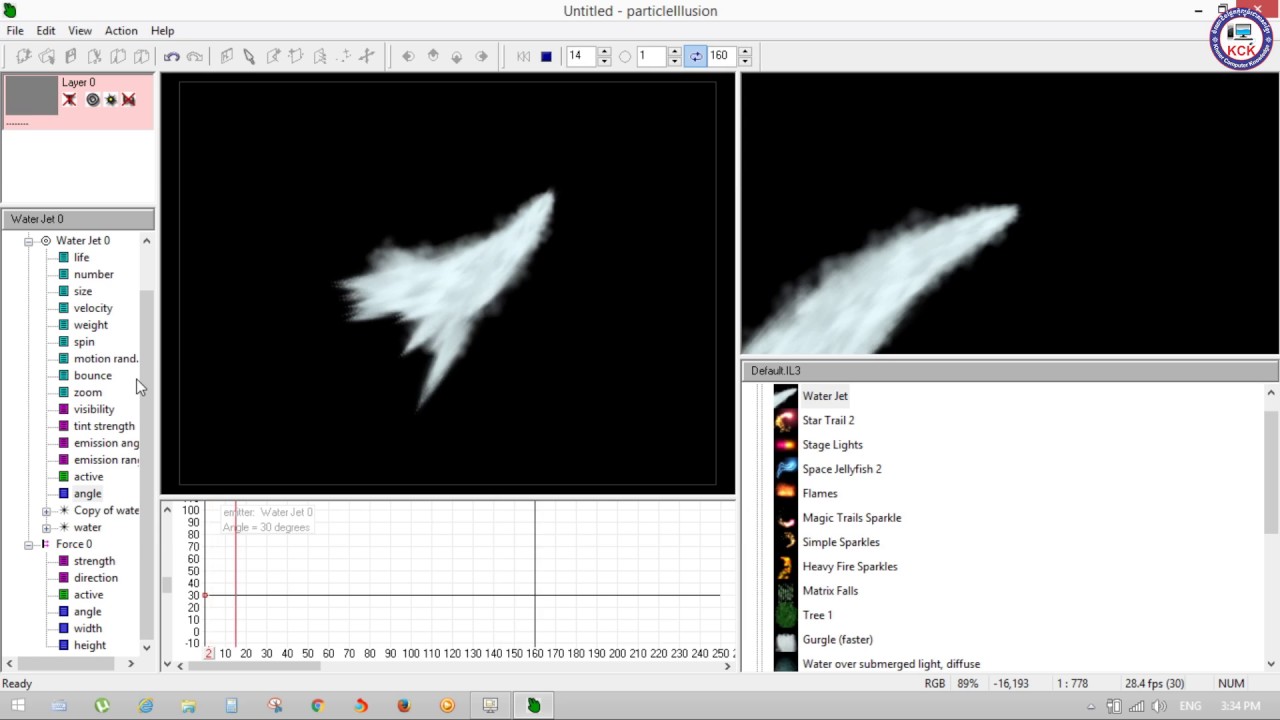Select the visibility property in tree
Image resolution: width=1280 pixels, height=720 pixels.
point(94,409)
